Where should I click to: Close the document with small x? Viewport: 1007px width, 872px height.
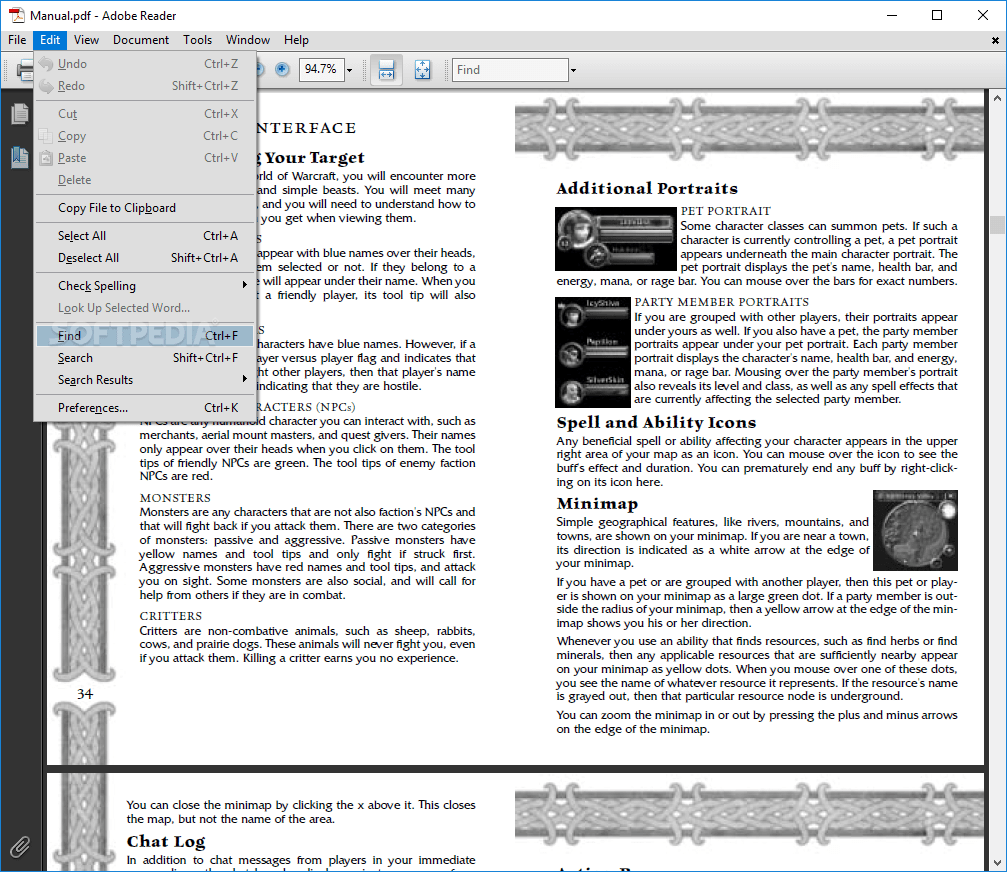point(995,40)
